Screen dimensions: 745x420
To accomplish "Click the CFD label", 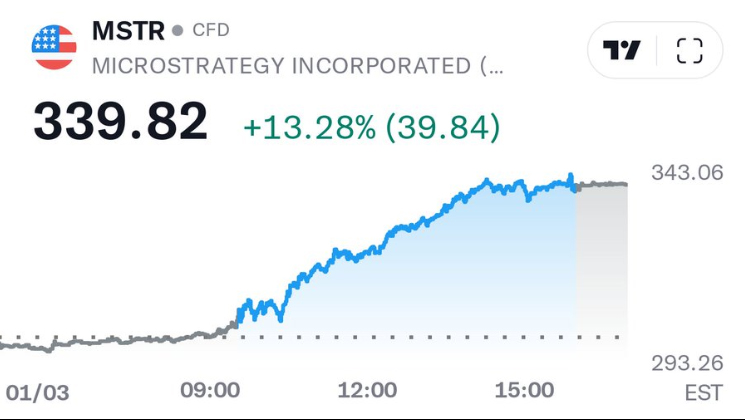I will point(211,30).
